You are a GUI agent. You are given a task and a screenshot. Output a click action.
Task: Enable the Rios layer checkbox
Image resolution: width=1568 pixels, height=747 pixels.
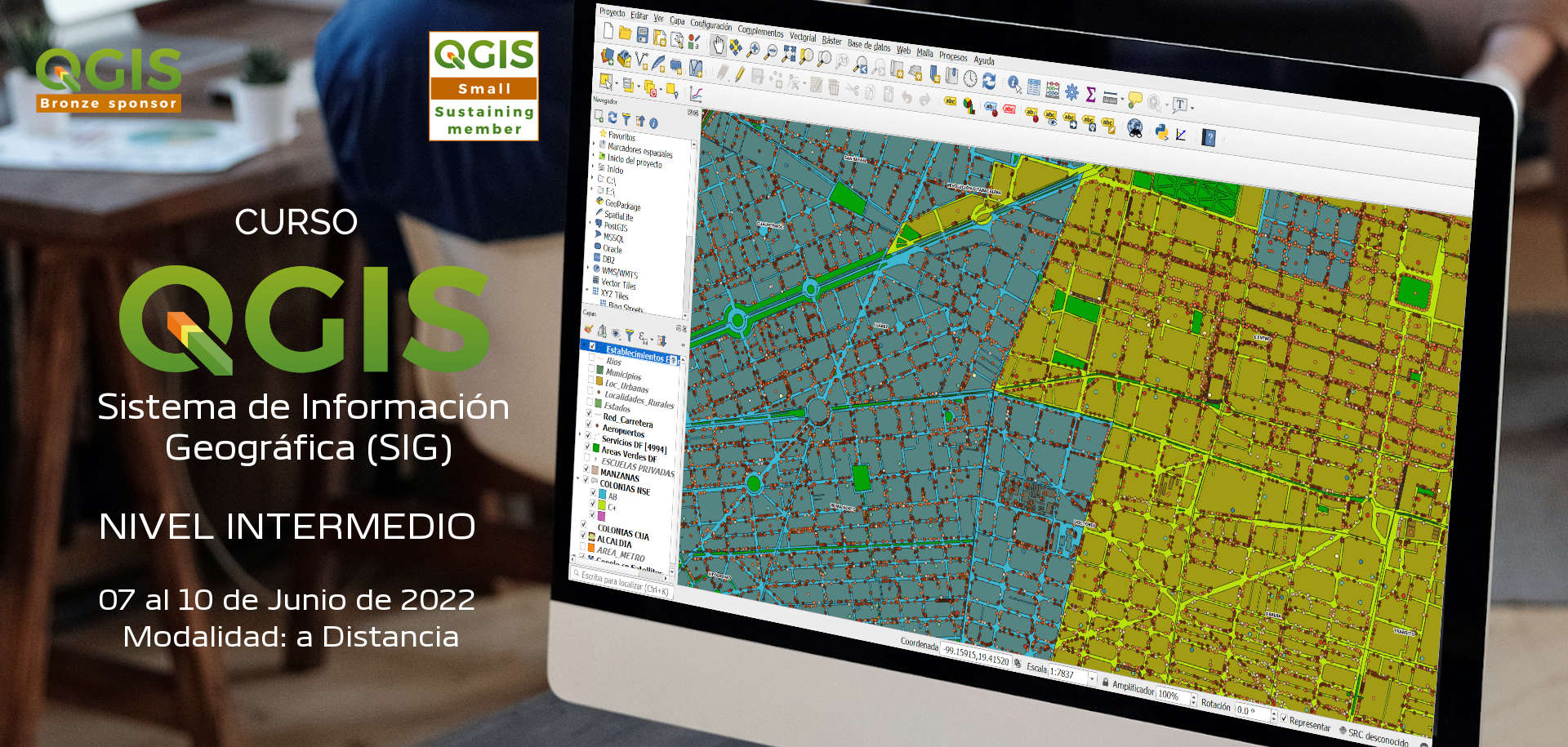point(592,358)
